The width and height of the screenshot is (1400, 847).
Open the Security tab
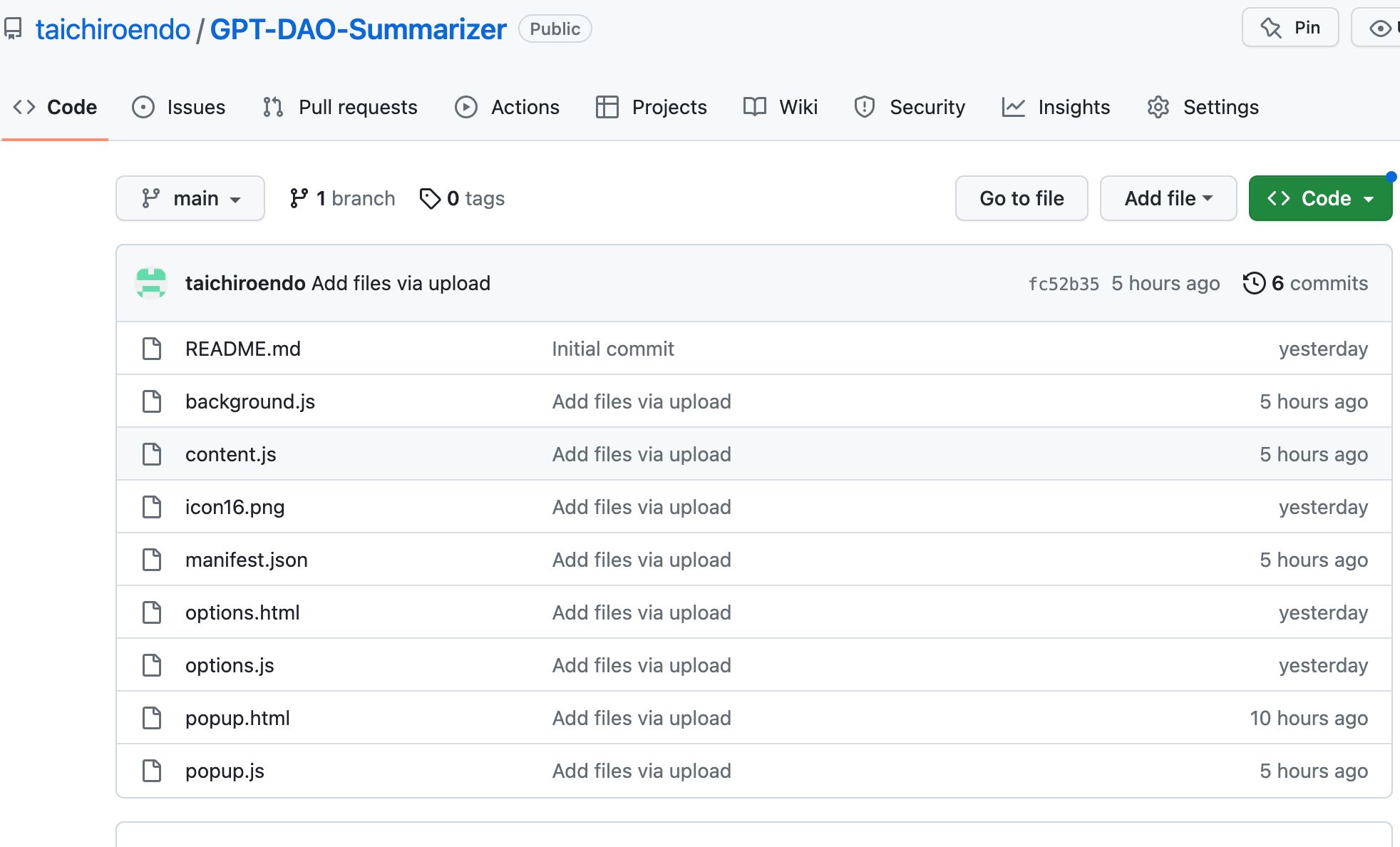coord(910,107)
